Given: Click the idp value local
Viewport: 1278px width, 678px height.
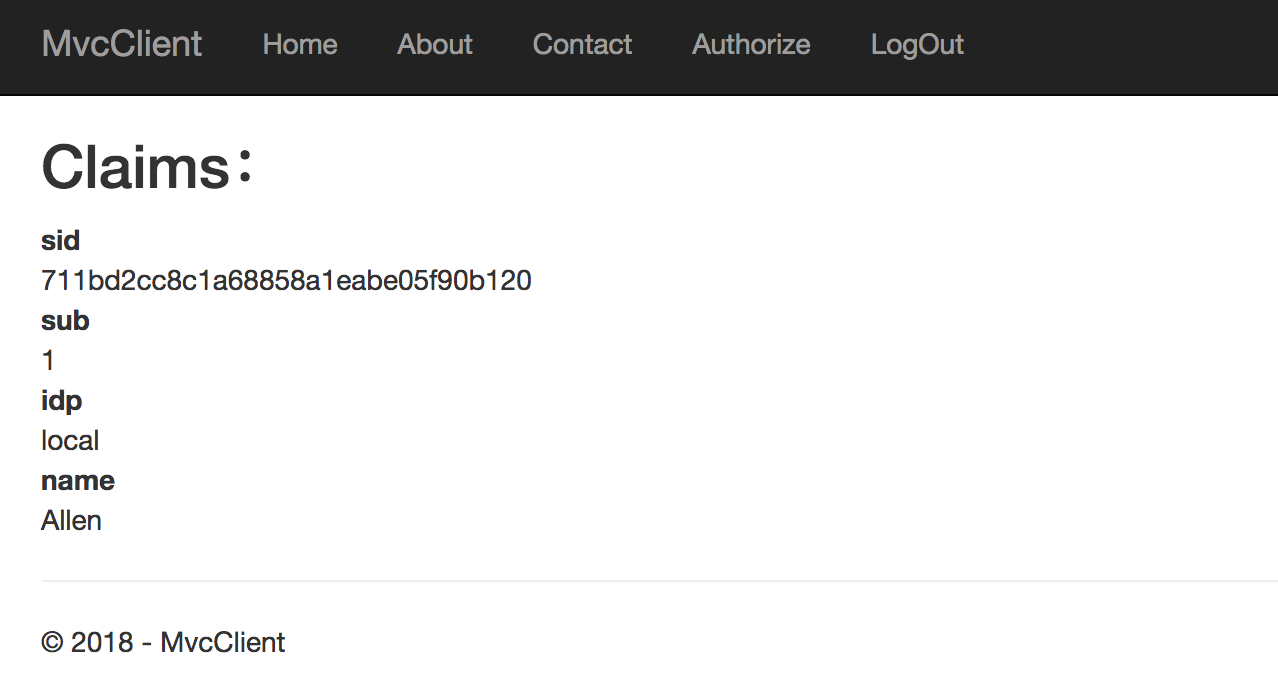Looking at the screenshot, I should (x=70, y=441).
